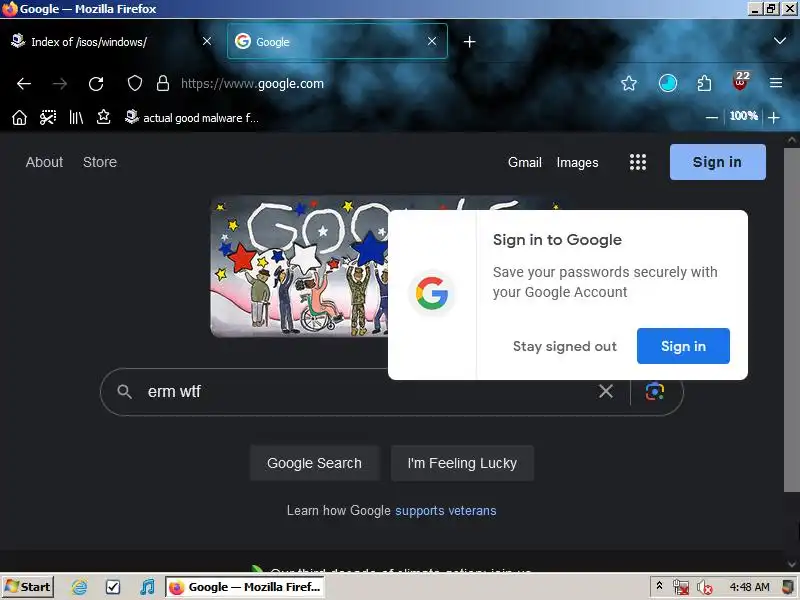Click Sign in inside the popup
This screenshot has height=600, width=800.
pos(683,346)
